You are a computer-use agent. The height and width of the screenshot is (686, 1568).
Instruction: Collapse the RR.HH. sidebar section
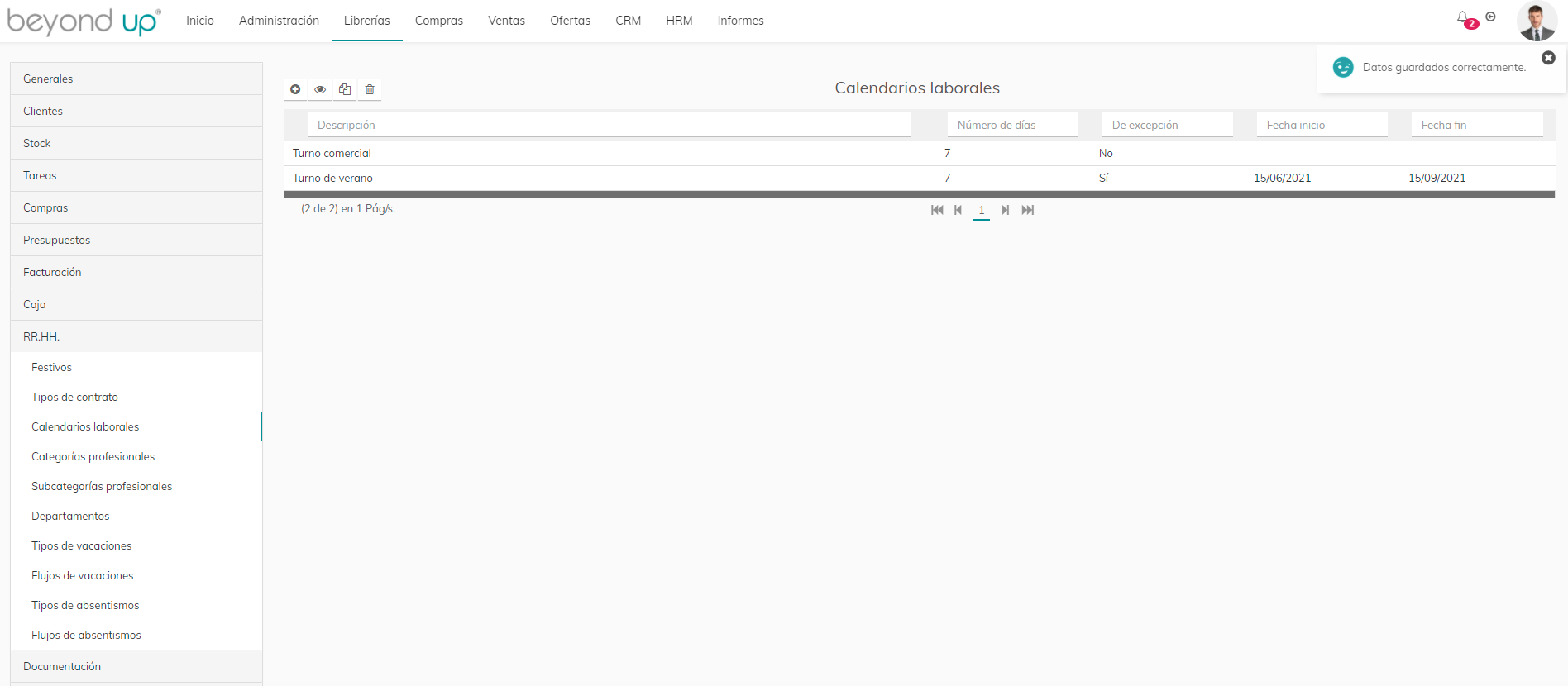(x=136, y=336)
